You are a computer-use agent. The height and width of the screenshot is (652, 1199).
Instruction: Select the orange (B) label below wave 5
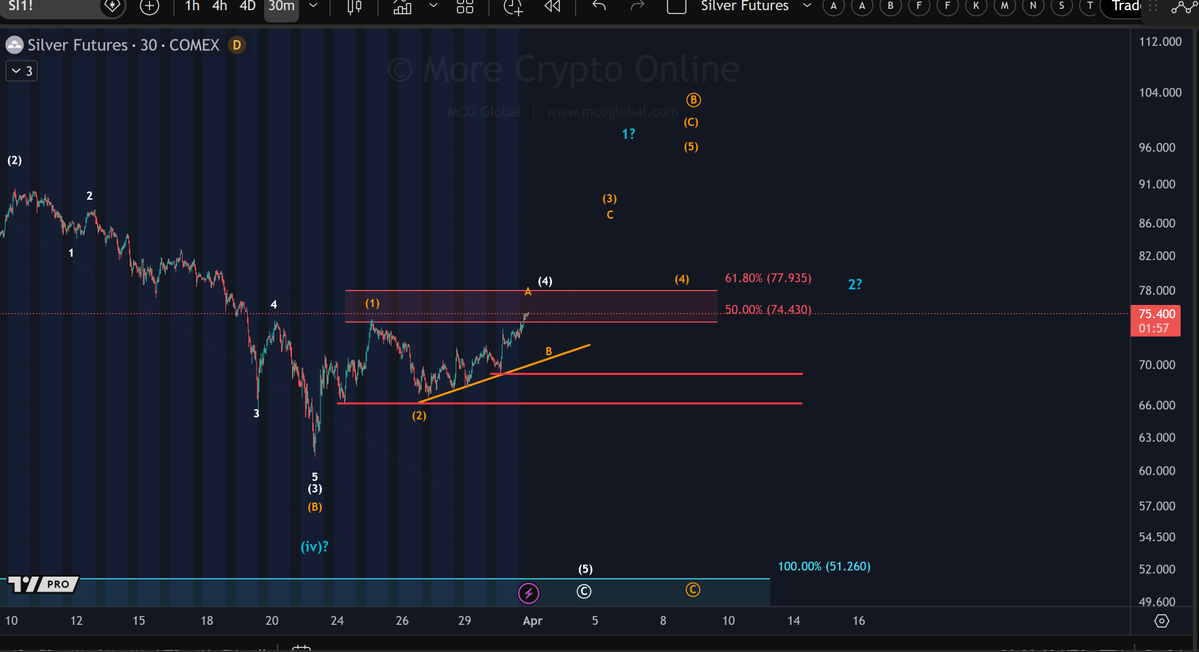point(314,507)
